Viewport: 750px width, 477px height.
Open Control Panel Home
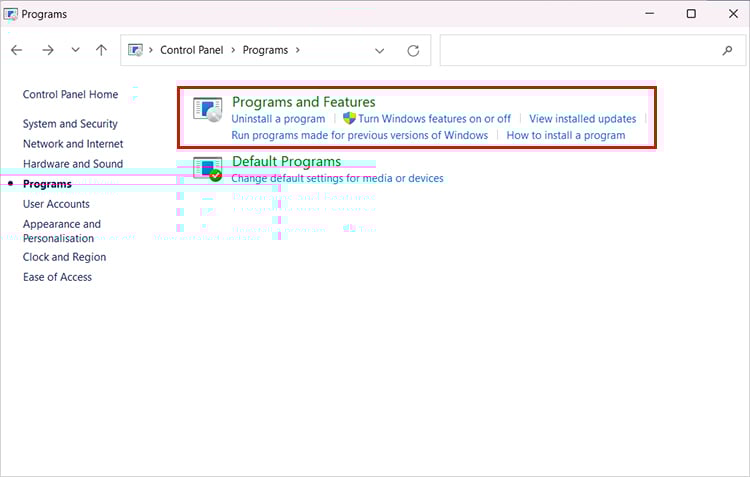(x=70, y=94)
